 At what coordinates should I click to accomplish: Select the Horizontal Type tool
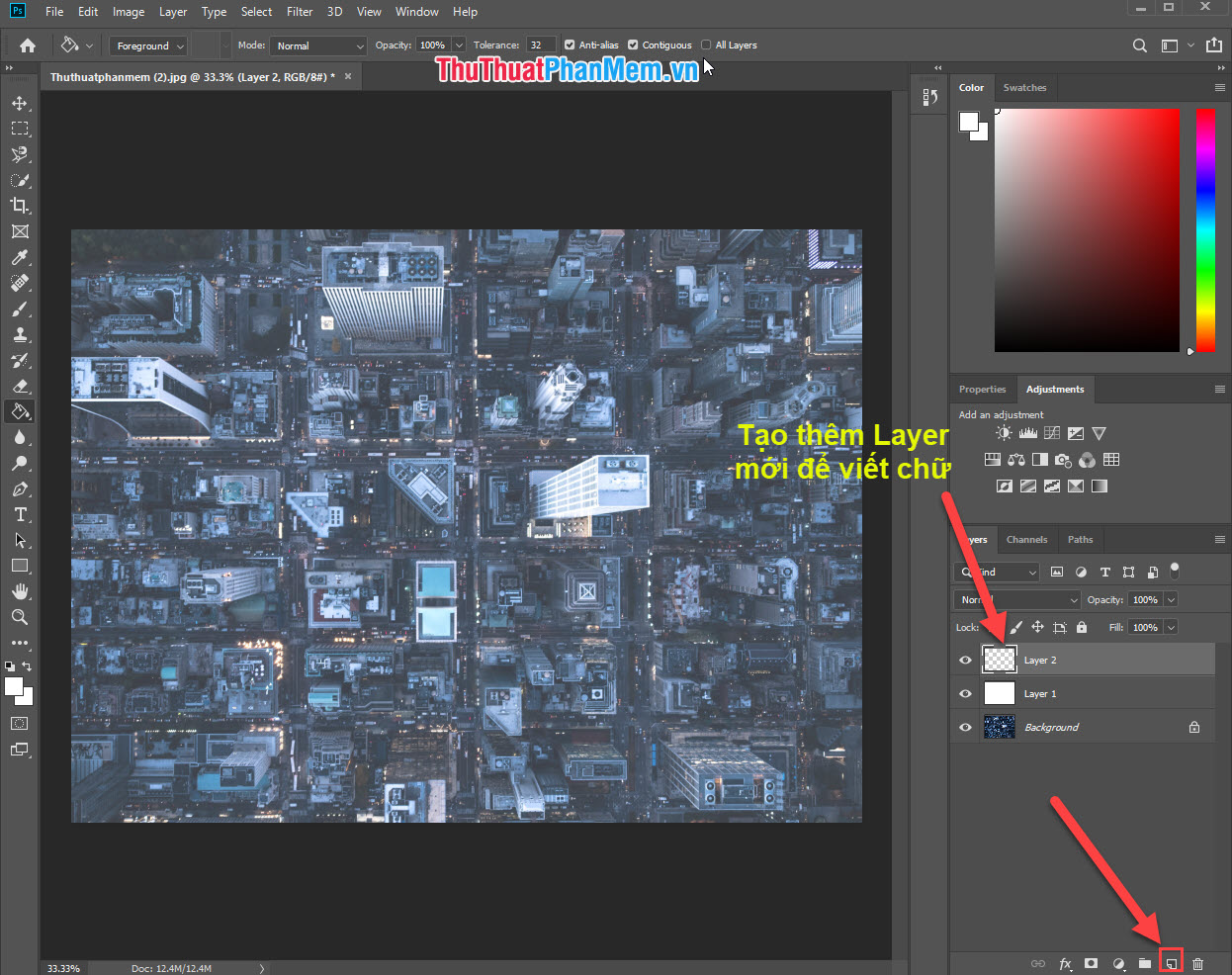[x=20, y=514]
